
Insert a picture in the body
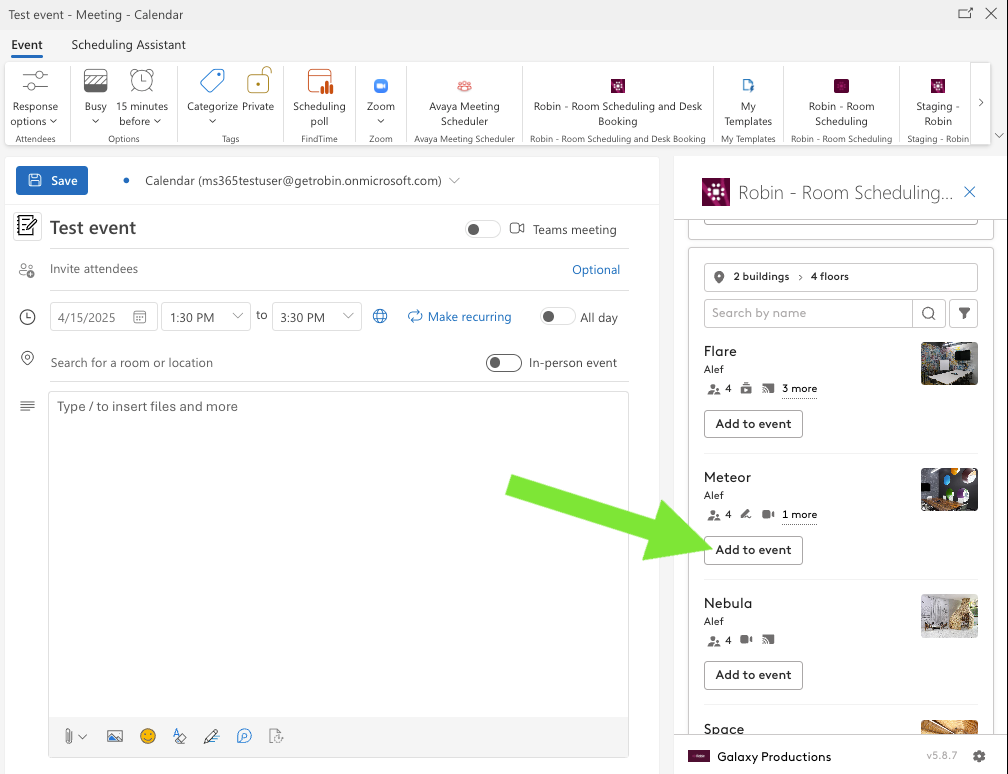114,736
